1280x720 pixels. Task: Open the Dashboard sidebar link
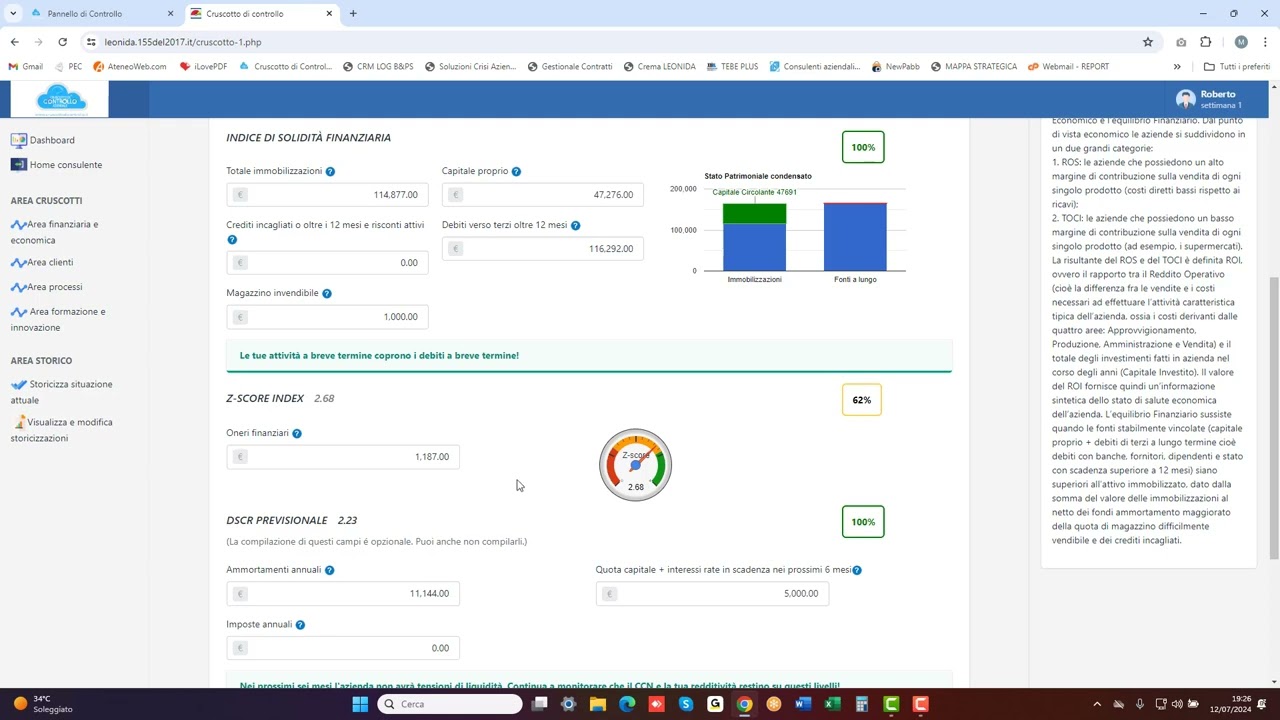(52, 141)
